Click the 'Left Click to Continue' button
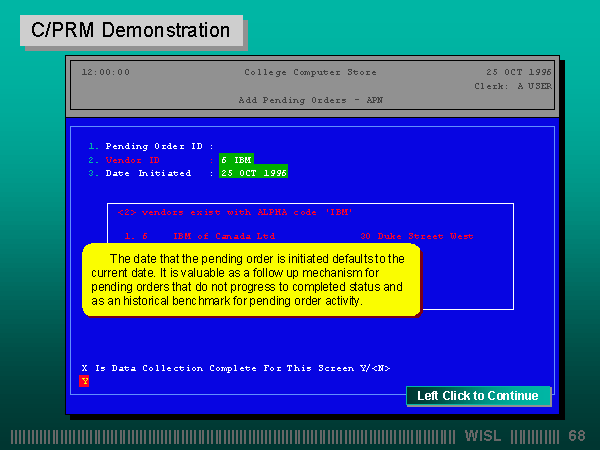 [478, 396]
